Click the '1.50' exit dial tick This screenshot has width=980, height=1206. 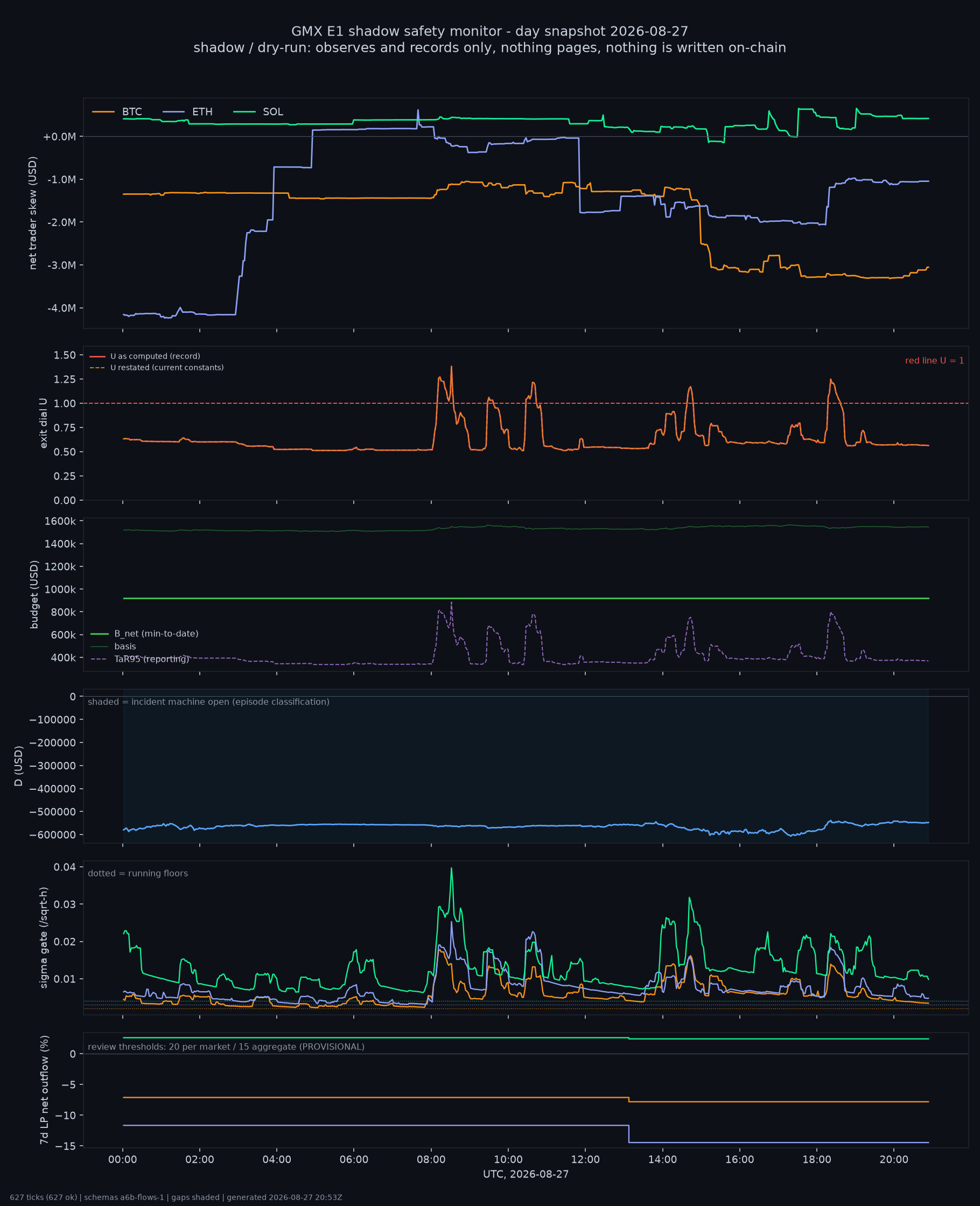pyautogui.click(x=65, y=355)
